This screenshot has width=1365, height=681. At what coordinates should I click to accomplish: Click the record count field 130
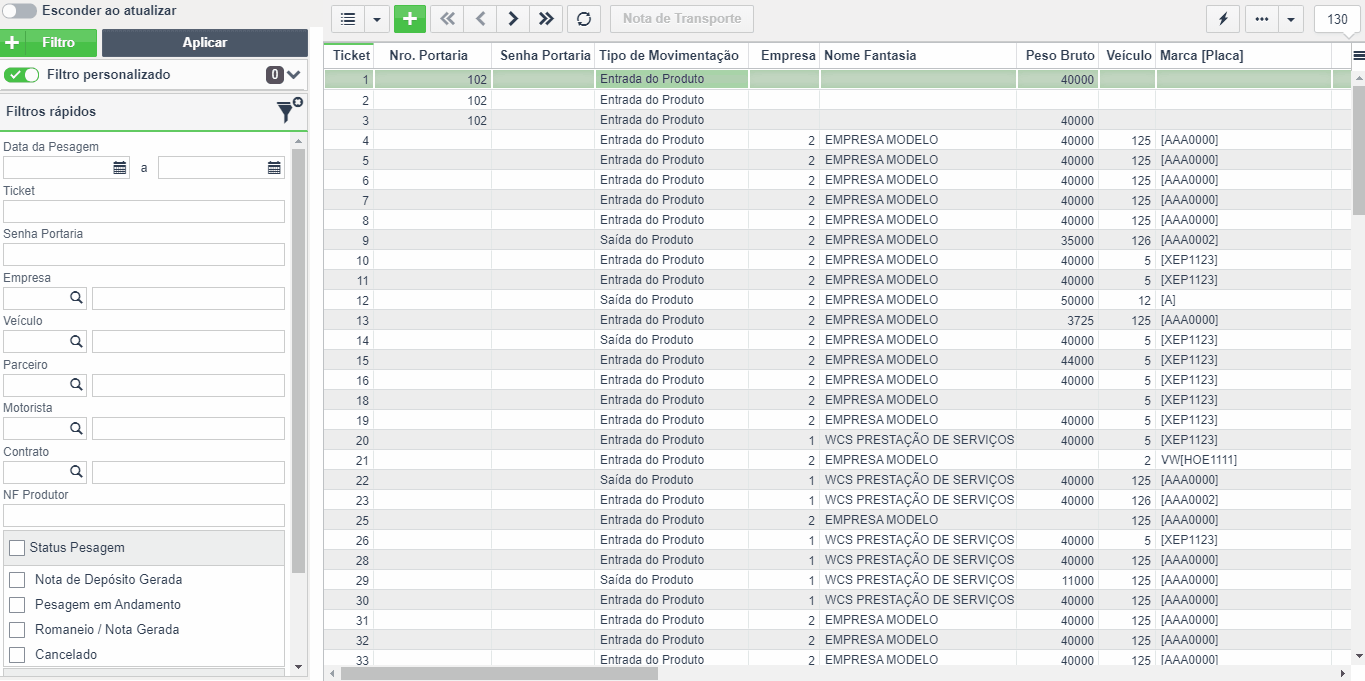click(x=1337, y=19)
